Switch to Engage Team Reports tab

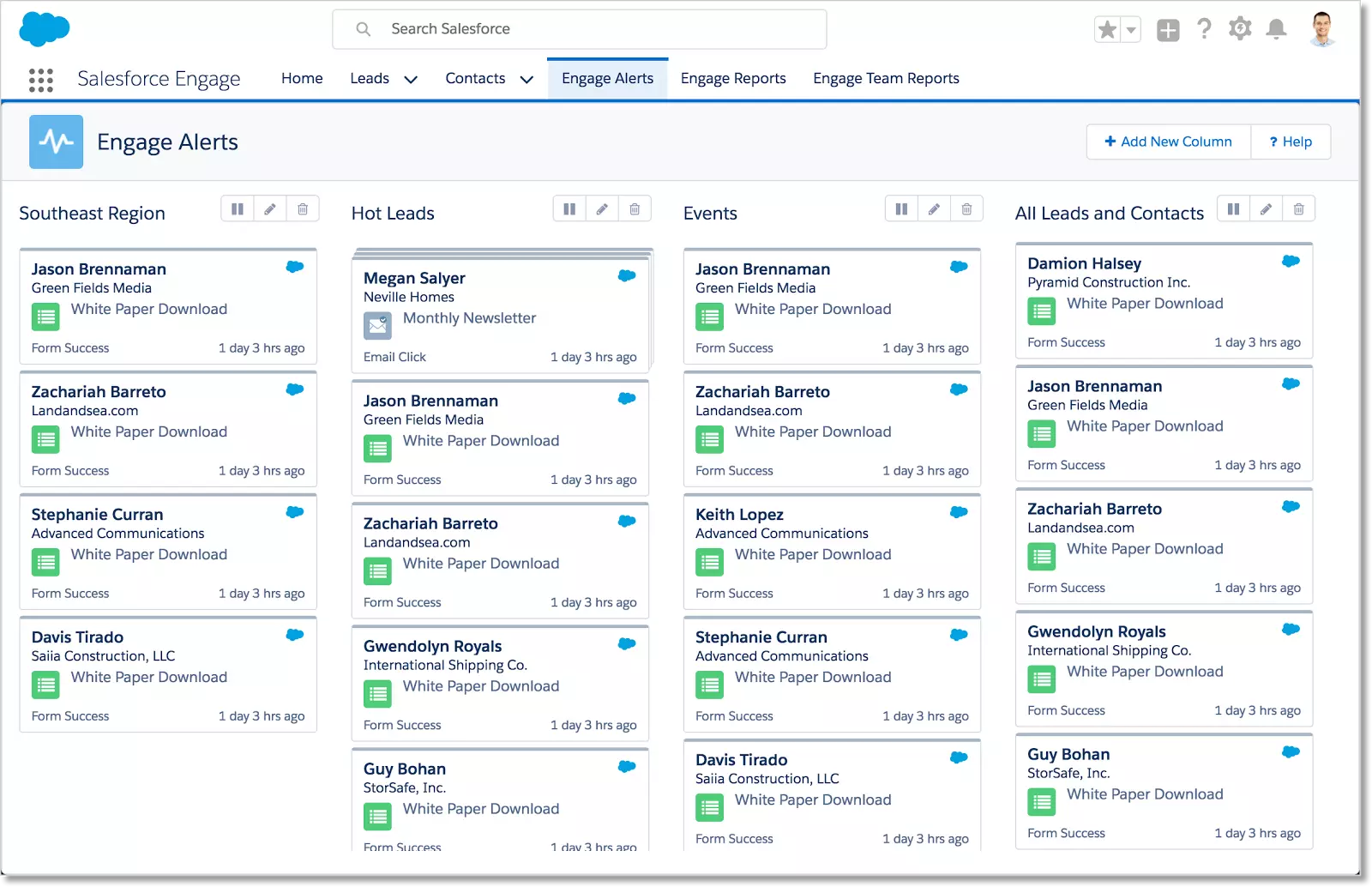pos(886,78)
